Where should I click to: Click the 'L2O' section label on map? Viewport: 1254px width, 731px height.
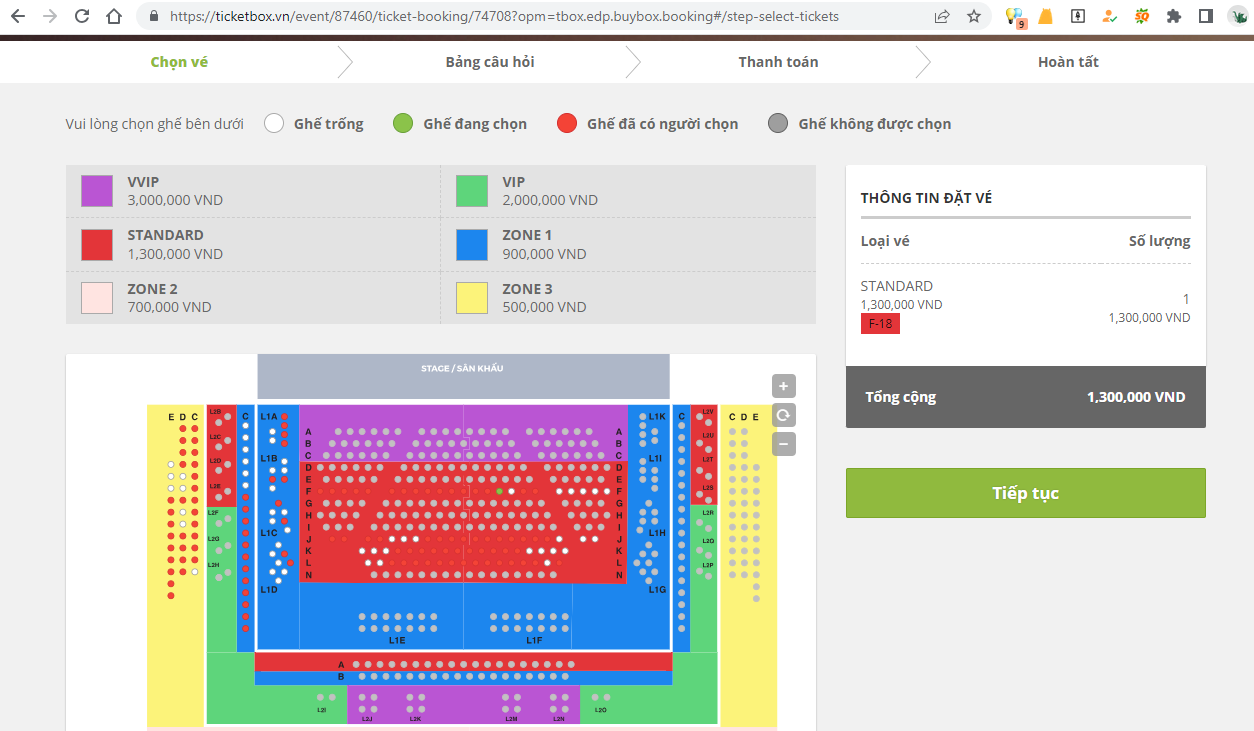[600, 710]
